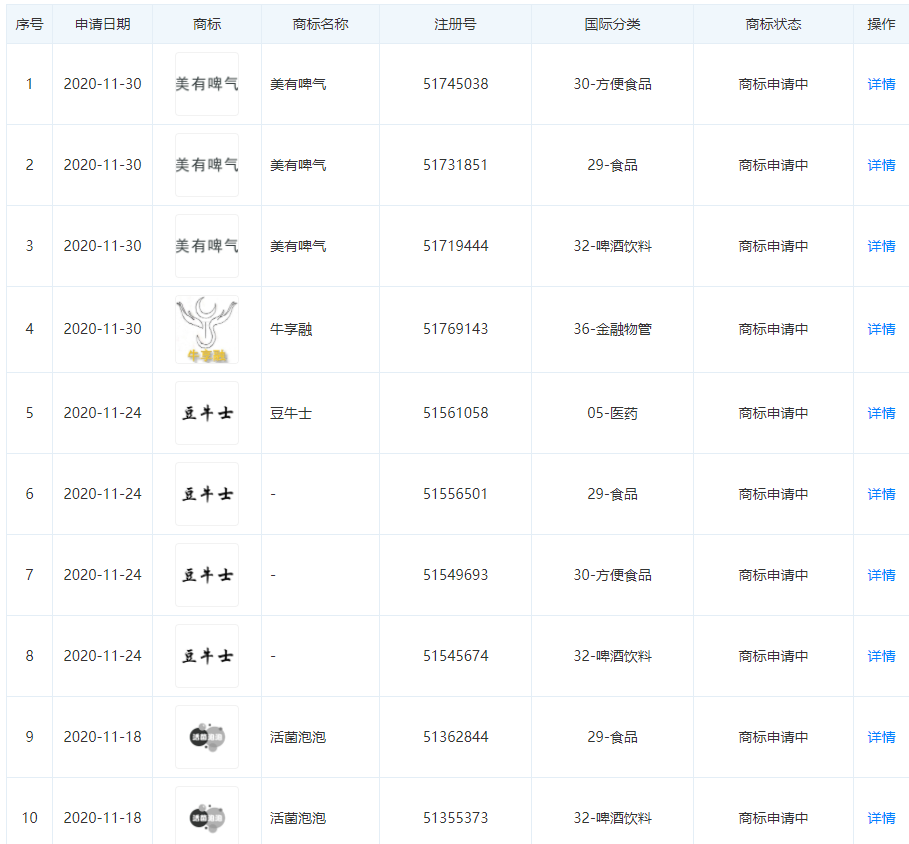Open details for registration 51556501

click(880, 494)
